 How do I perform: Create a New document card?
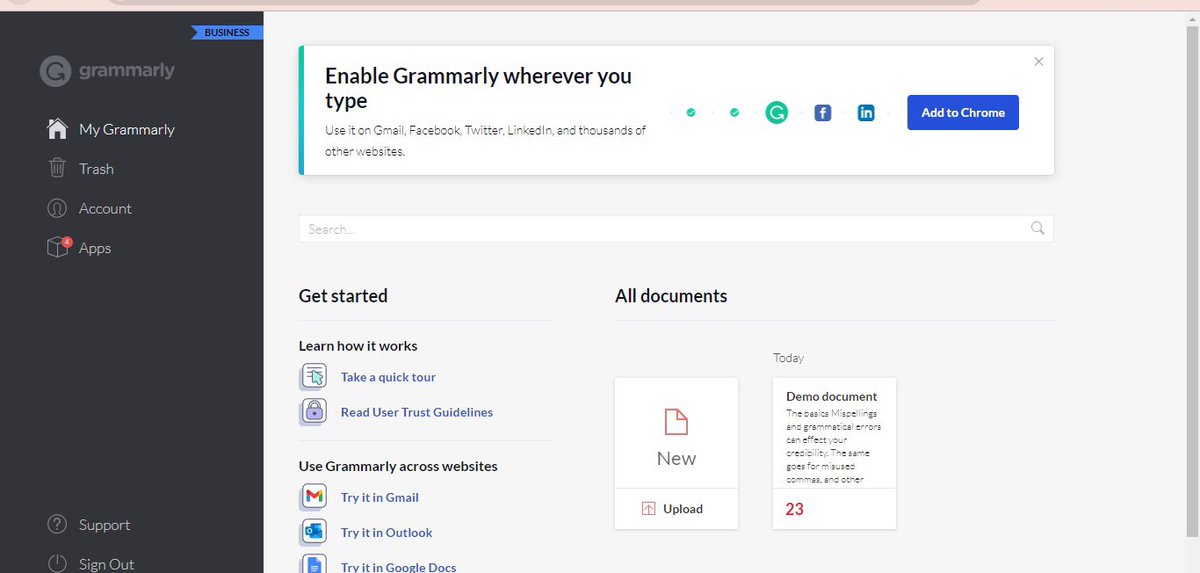(676, 432)
